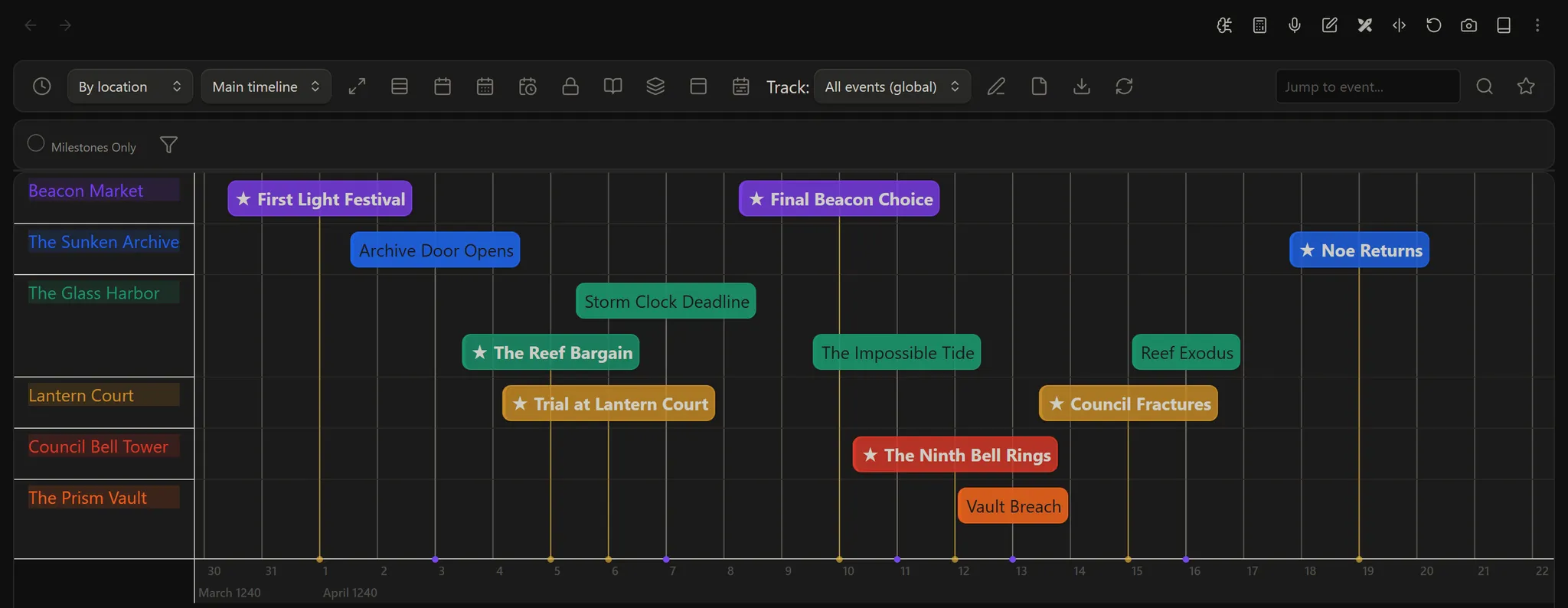Viewport: 1568px width, 608px height.
Task: Click the magnifier search icon
Action: click(1485, 87)
